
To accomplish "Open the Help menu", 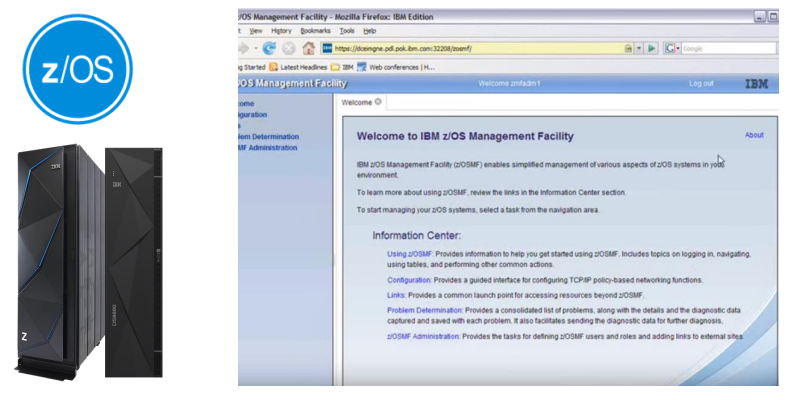I will 370,31.
